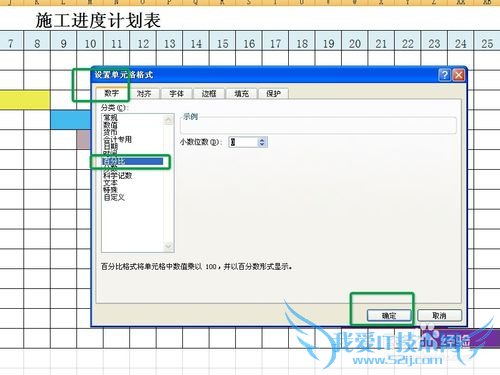
Task: Select 数值 in the category list
Action: click(x=110, y=125)
